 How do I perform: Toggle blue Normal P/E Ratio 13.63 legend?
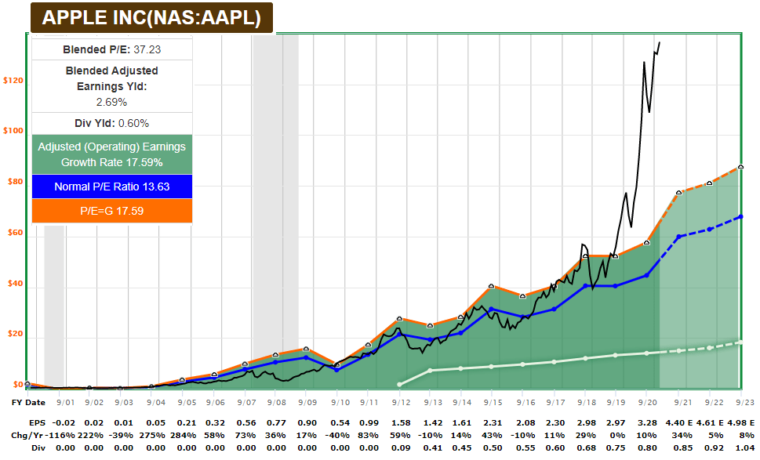click(112, 187)
